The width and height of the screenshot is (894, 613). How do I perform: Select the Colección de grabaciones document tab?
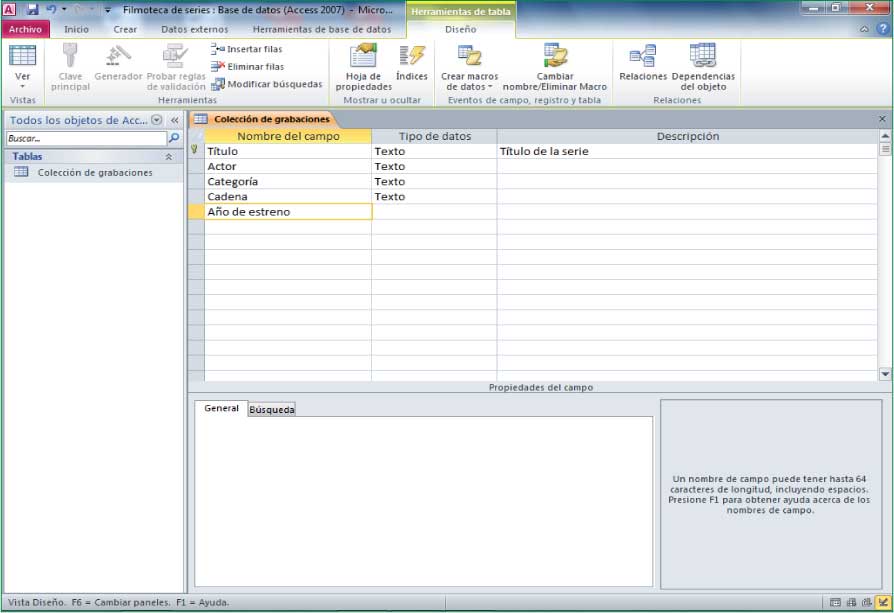click(264, 119)
